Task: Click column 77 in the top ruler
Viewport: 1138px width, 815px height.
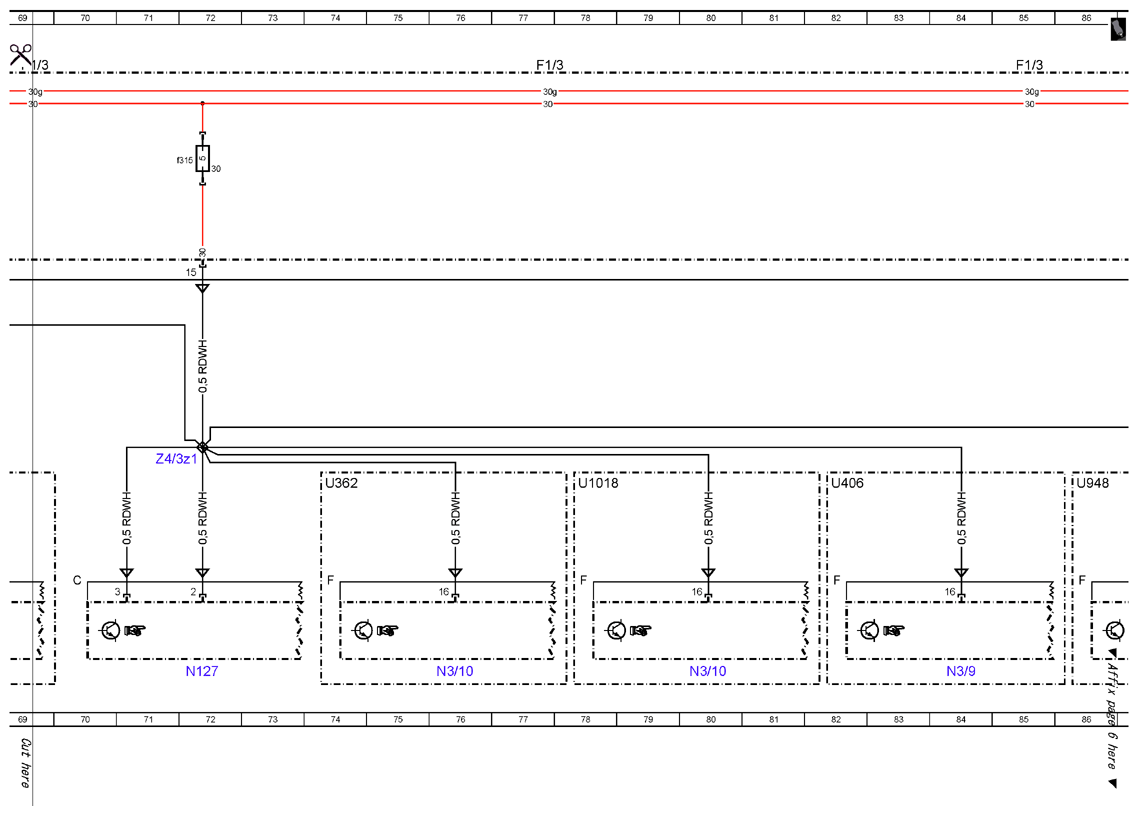Action: coord(523,18)
